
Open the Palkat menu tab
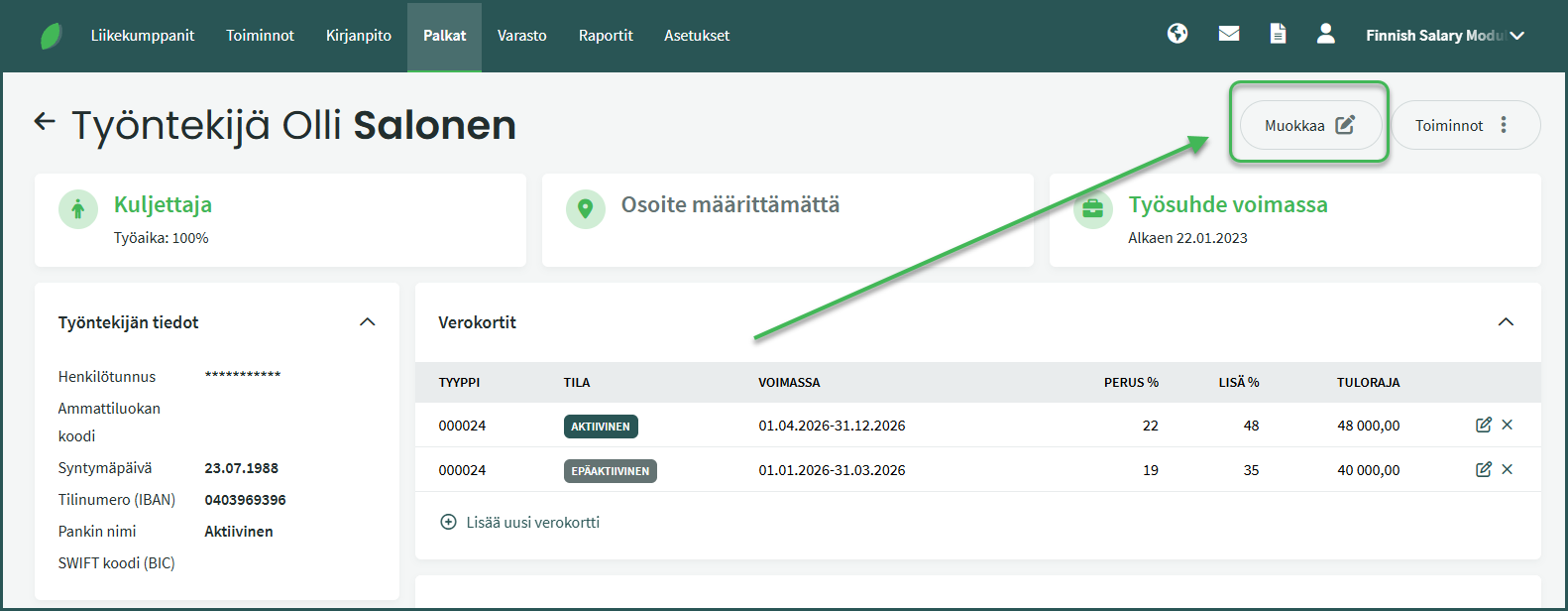444,36
